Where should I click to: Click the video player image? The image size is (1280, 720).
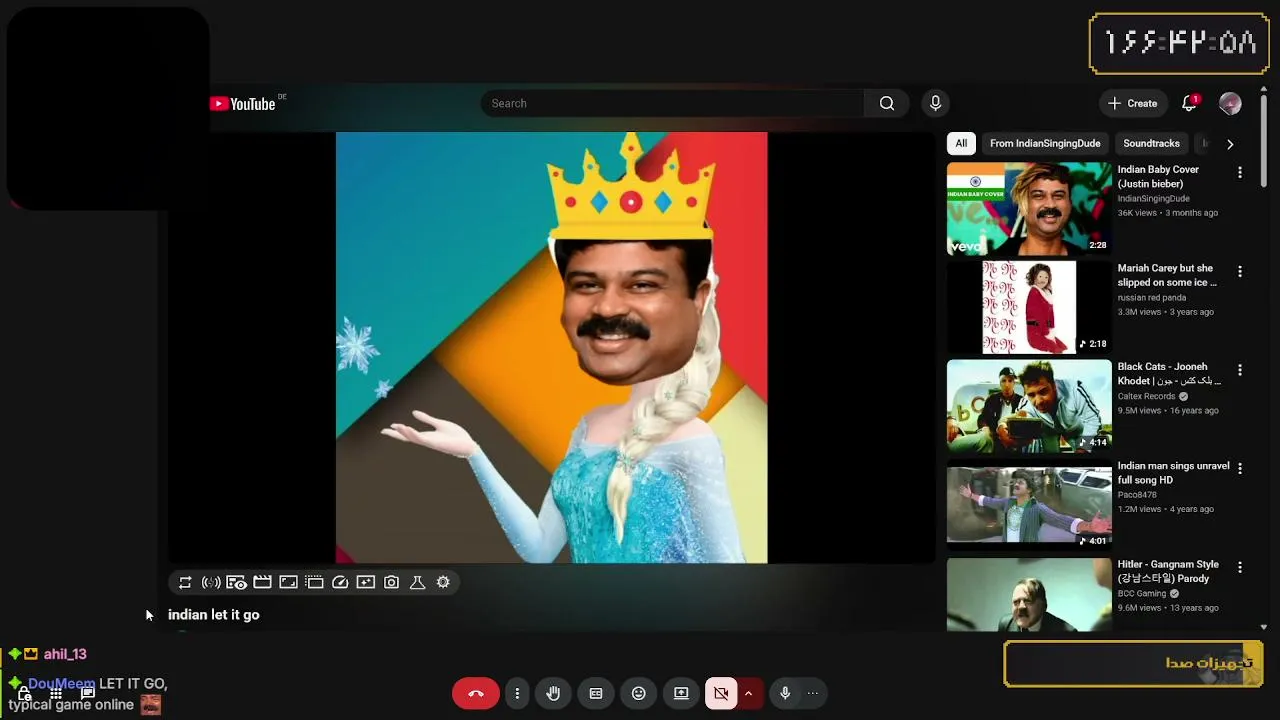(x=551, y=347)
